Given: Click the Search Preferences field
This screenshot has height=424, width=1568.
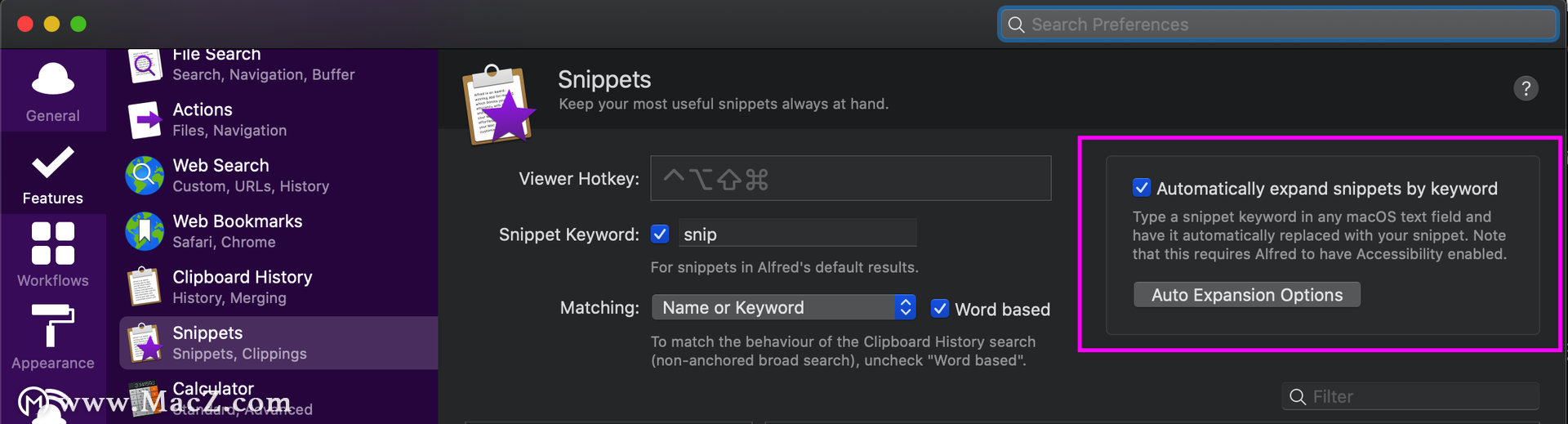Looking at the screenshot, I should pos(1278,25).
